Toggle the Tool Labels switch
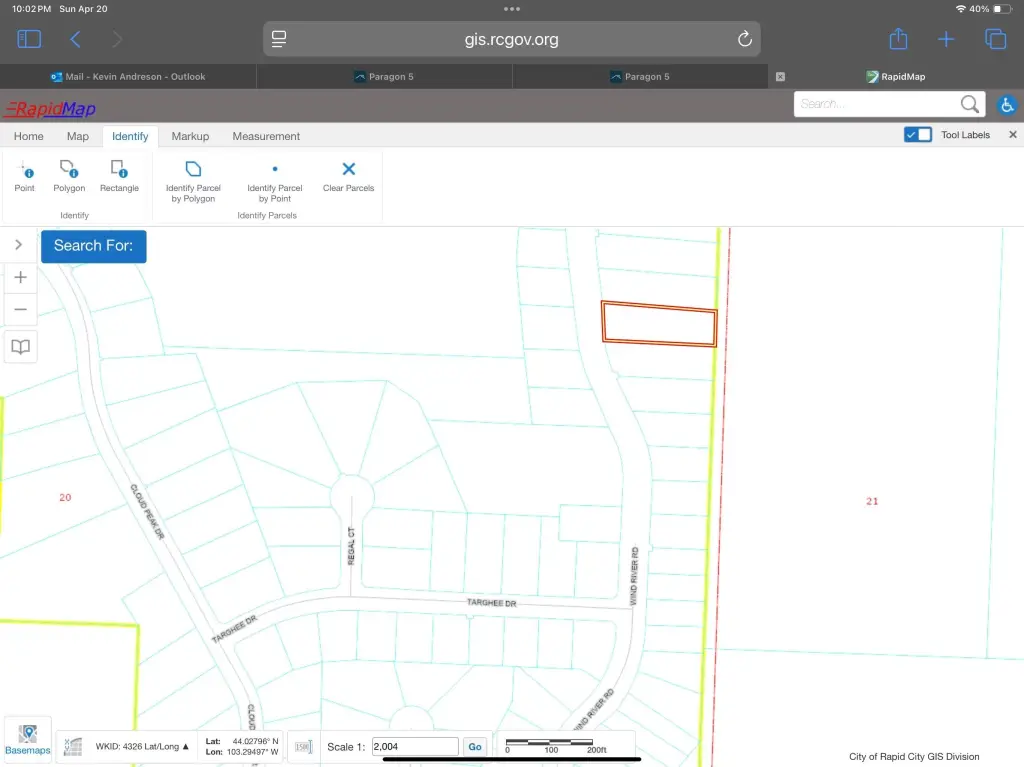This screenshot has width=1024, height=767. [x=917, y=135]
